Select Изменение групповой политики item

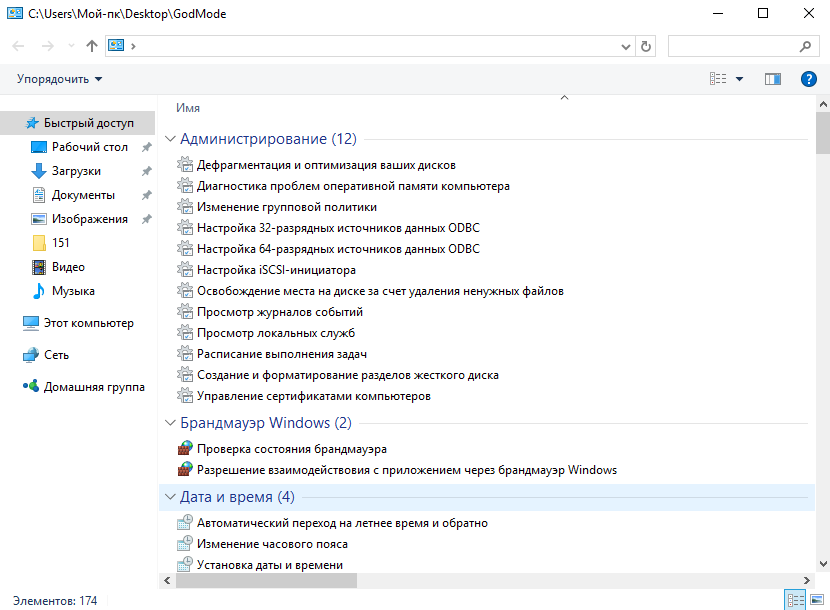286,207
